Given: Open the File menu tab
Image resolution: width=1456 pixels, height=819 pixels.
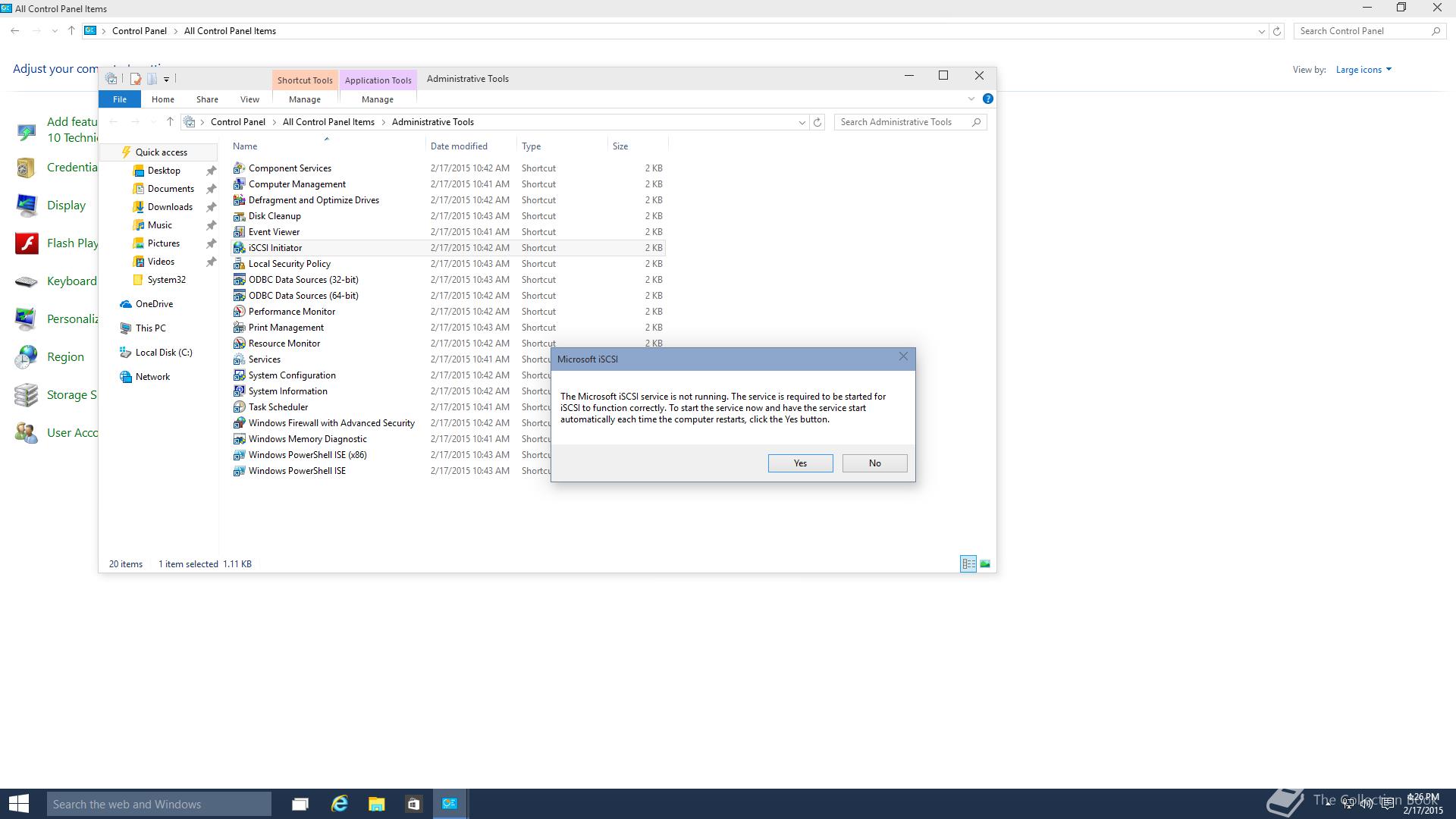Looking at the screenshot, I should [120, 99].
